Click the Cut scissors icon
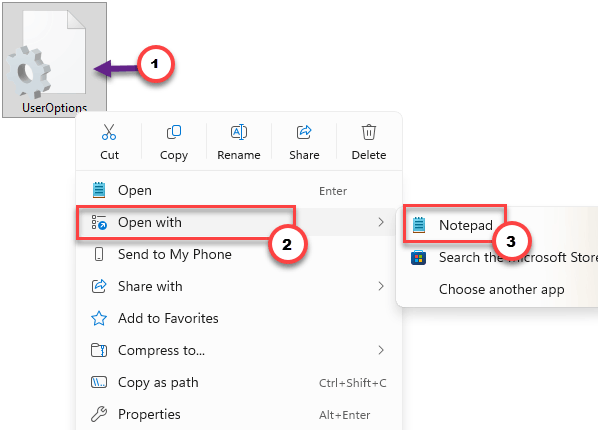Screen dimensions: 598x430 pyautogui.click(x=109, y=132)
